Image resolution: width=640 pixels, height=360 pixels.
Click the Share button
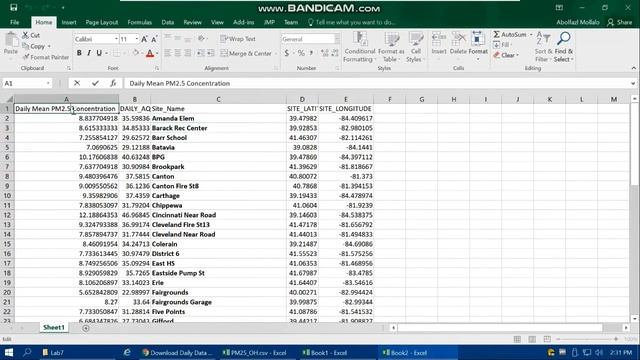(620, 22)
